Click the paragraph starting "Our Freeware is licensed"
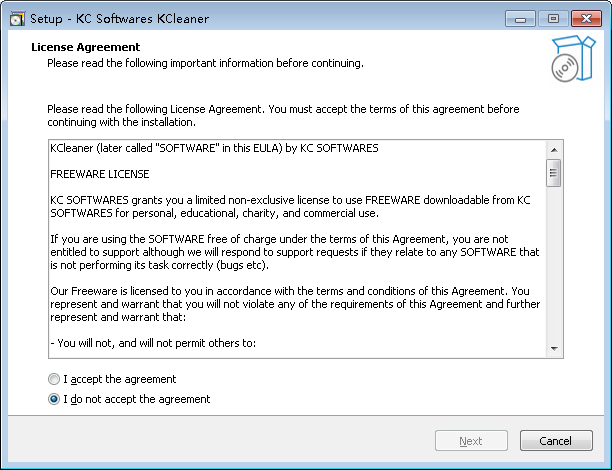The height and width of the screenshot is (470, 612). tap(290, 304)
